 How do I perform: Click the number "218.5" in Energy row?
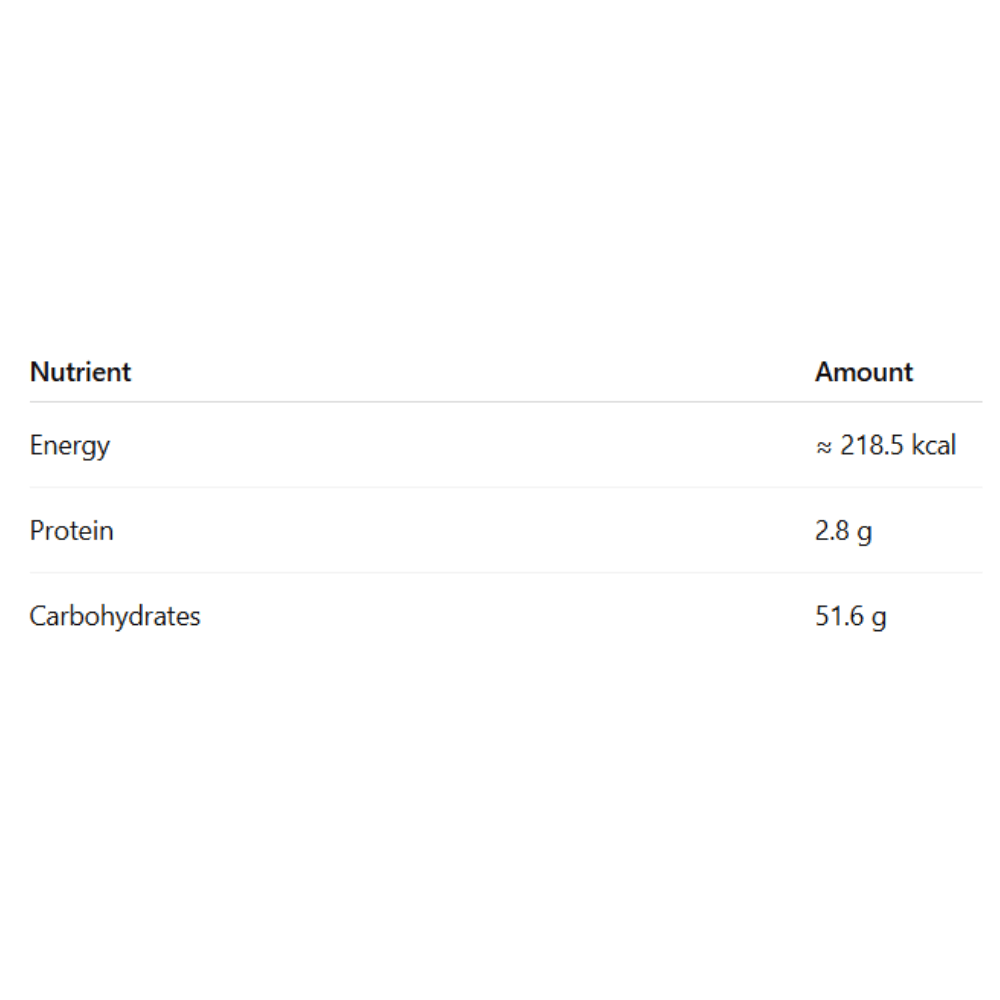pyautogui.click(x=872, y=445)
